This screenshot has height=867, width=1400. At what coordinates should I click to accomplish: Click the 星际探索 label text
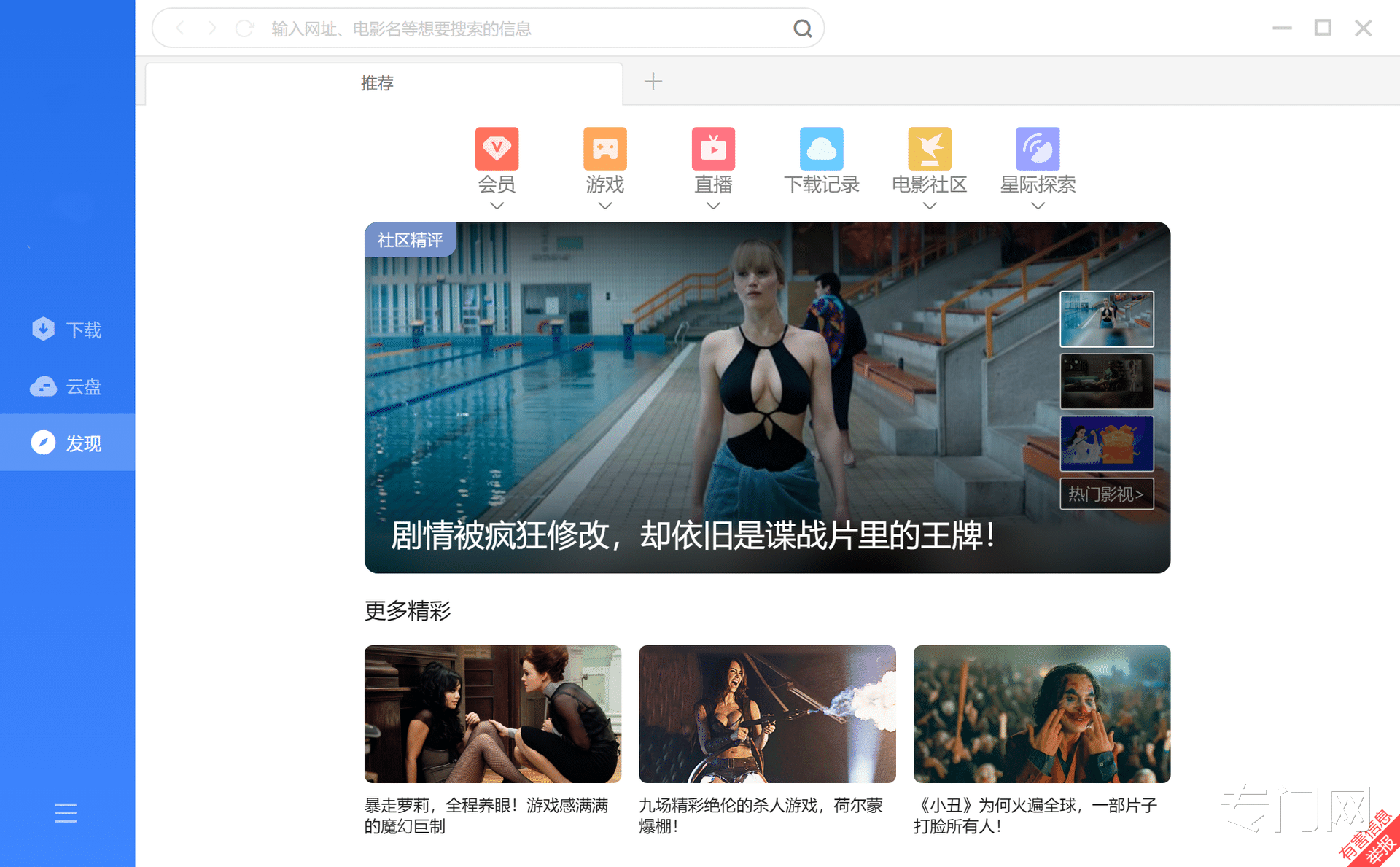(1038, 184)
